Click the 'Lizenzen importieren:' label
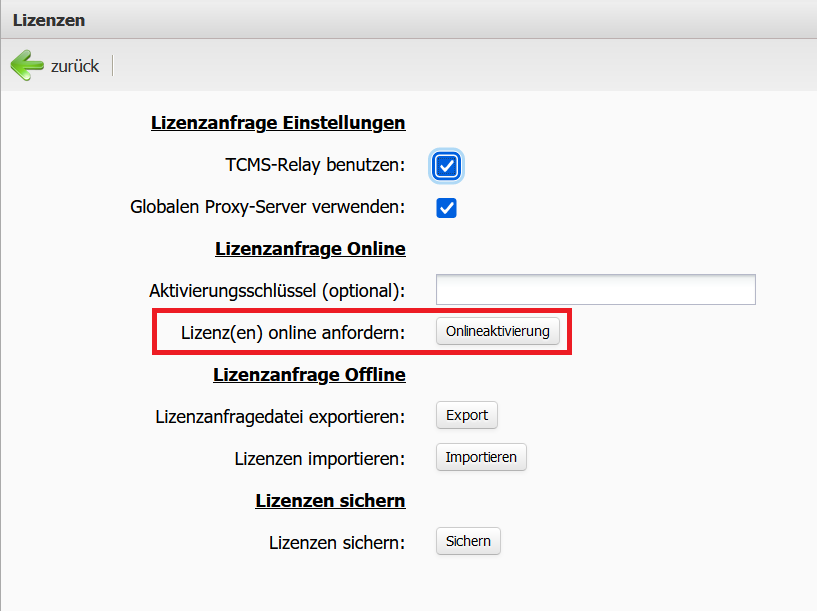Screen dimensions: 817x611 pos(319,458)
